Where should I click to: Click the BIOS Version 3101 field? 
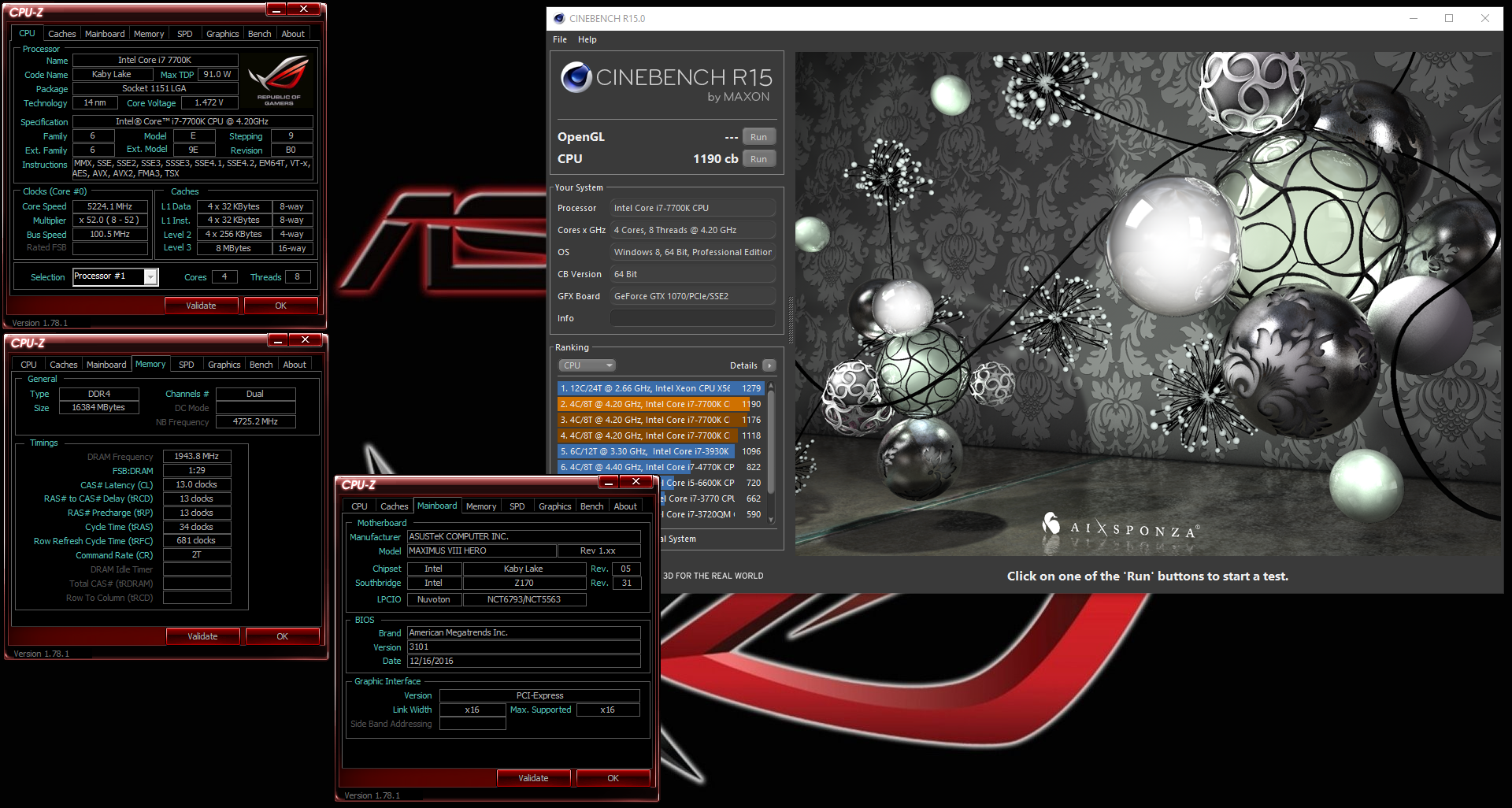523,647
